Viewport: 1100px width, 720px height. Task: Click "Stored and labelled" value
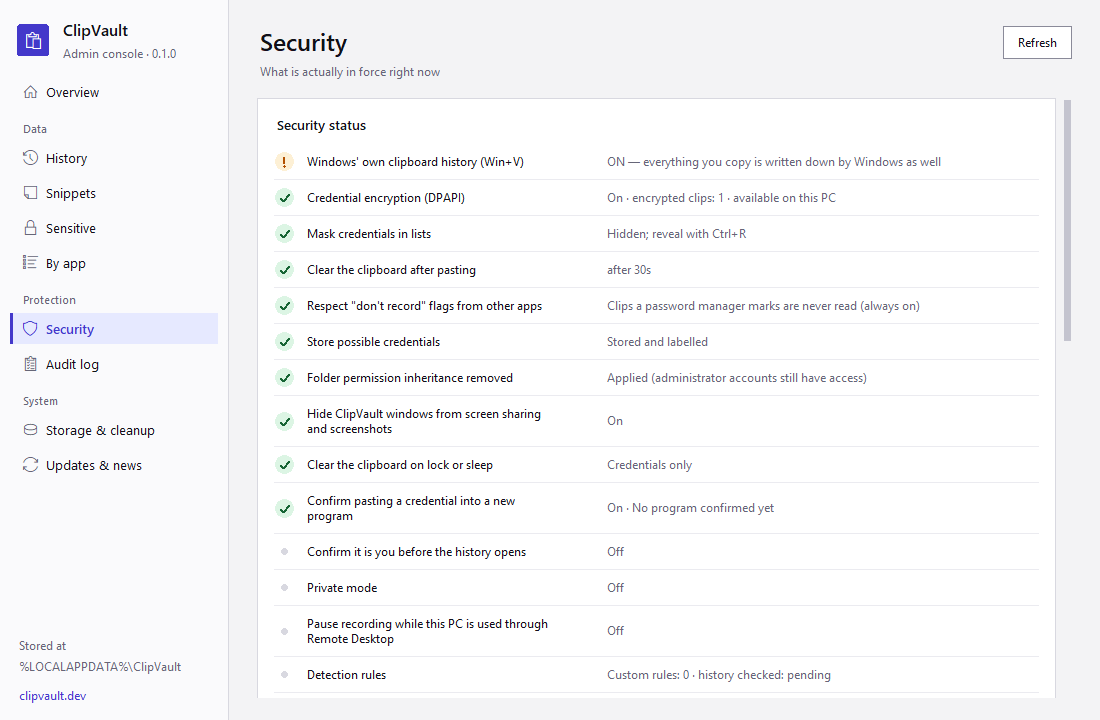(657, 342)
